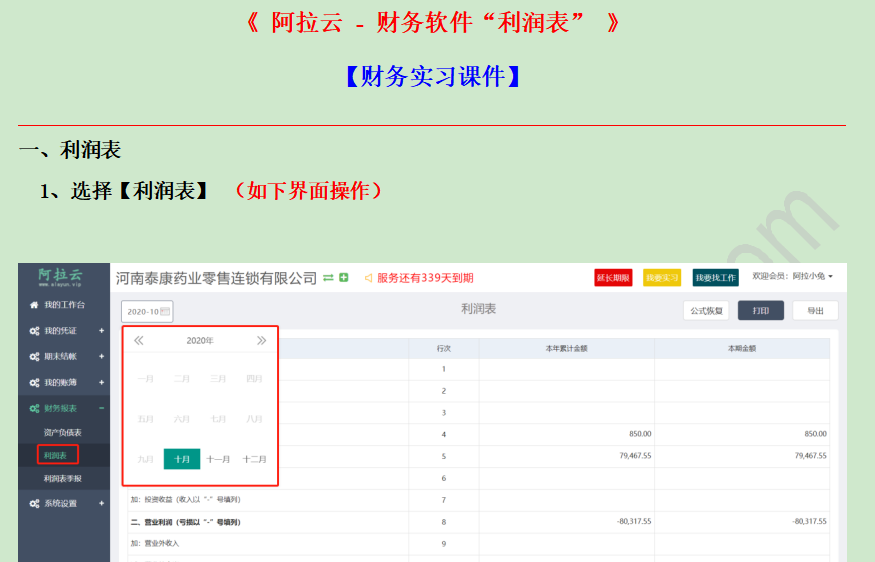Open the 期末结帐 menu label
Image resolution: width=875 pixels, height=562 pixels.
[x=60, y=357]
